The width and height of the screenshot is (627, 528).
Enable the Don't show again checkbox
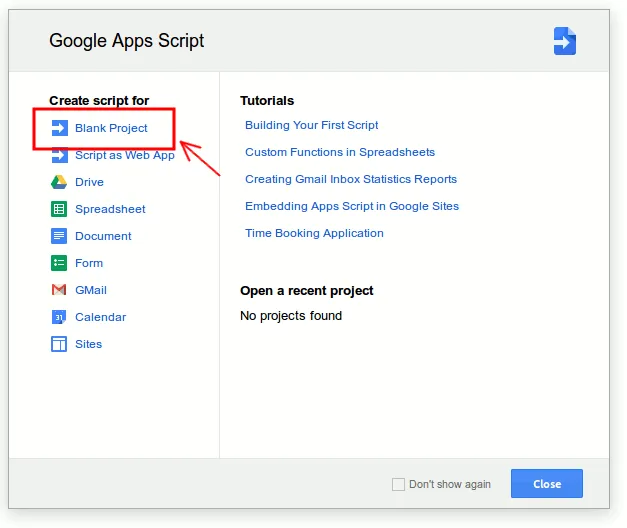click(x=398, y=484)
